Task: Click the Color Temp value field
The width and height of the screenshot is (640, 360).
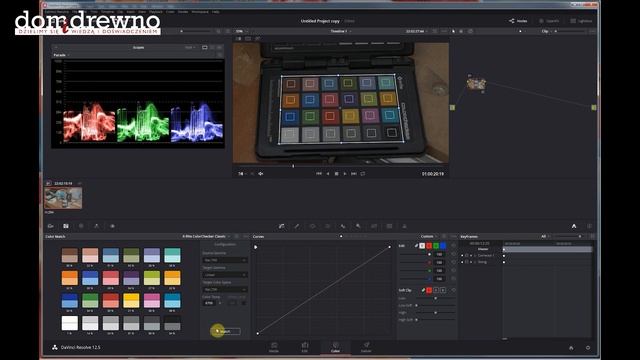Action: [x=209, y=303]
